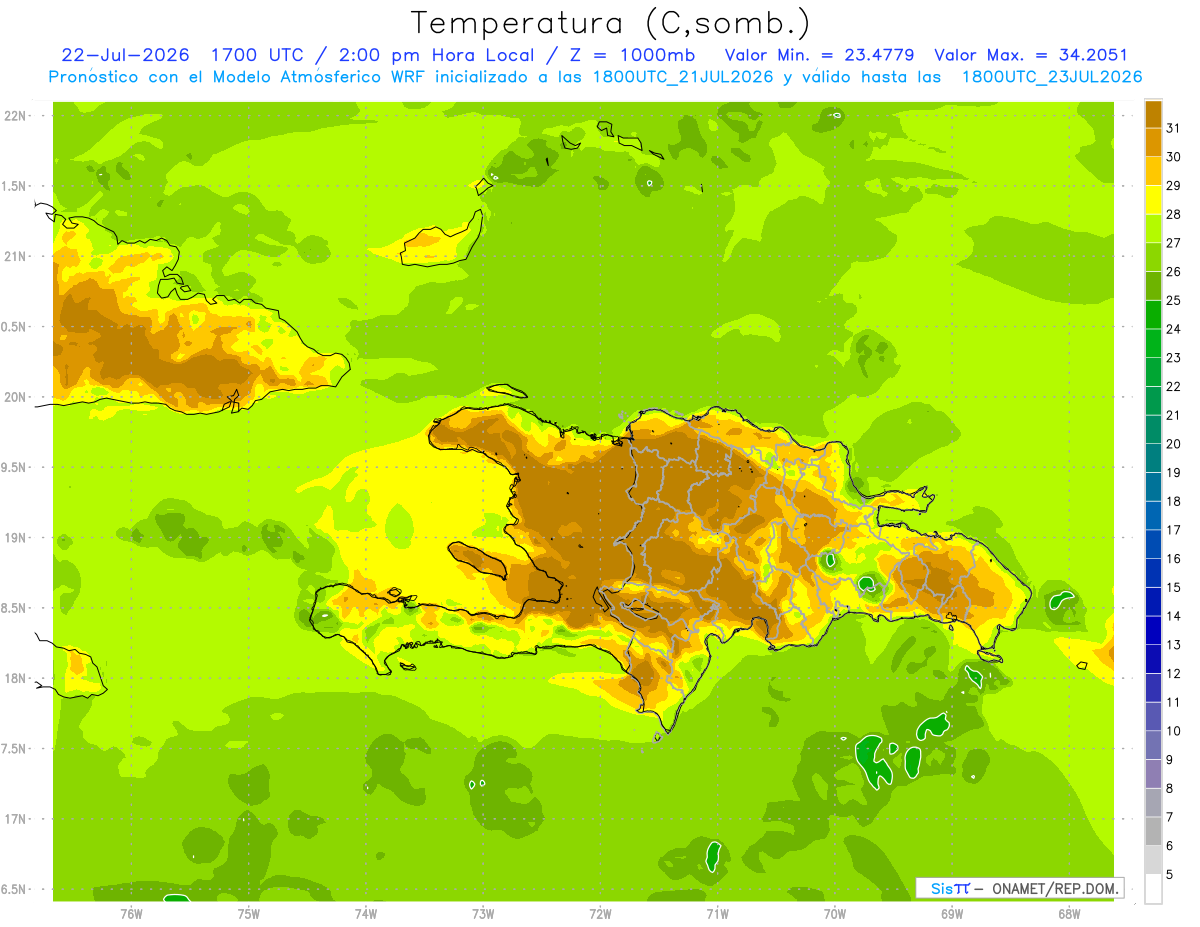Click the legend value label "27"
This screenshot has width=1200, height=927.
1174,243
